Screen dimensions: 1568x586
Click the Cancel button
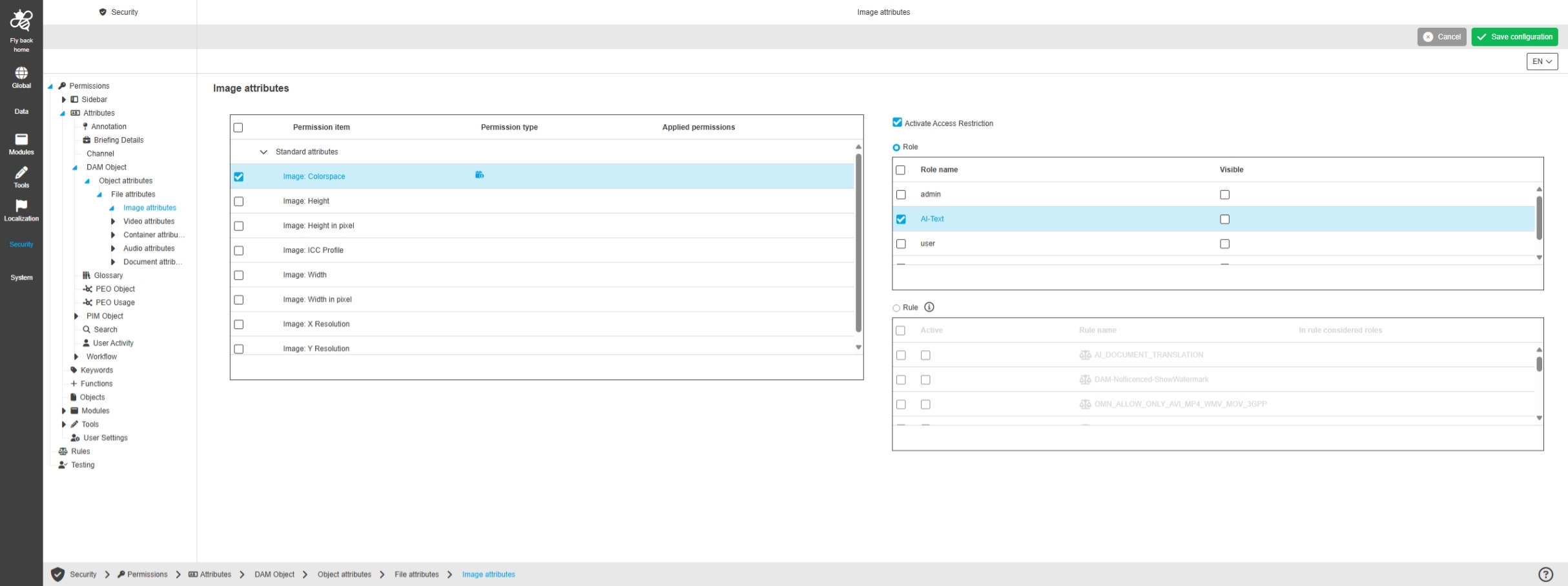pos(1441,37)
